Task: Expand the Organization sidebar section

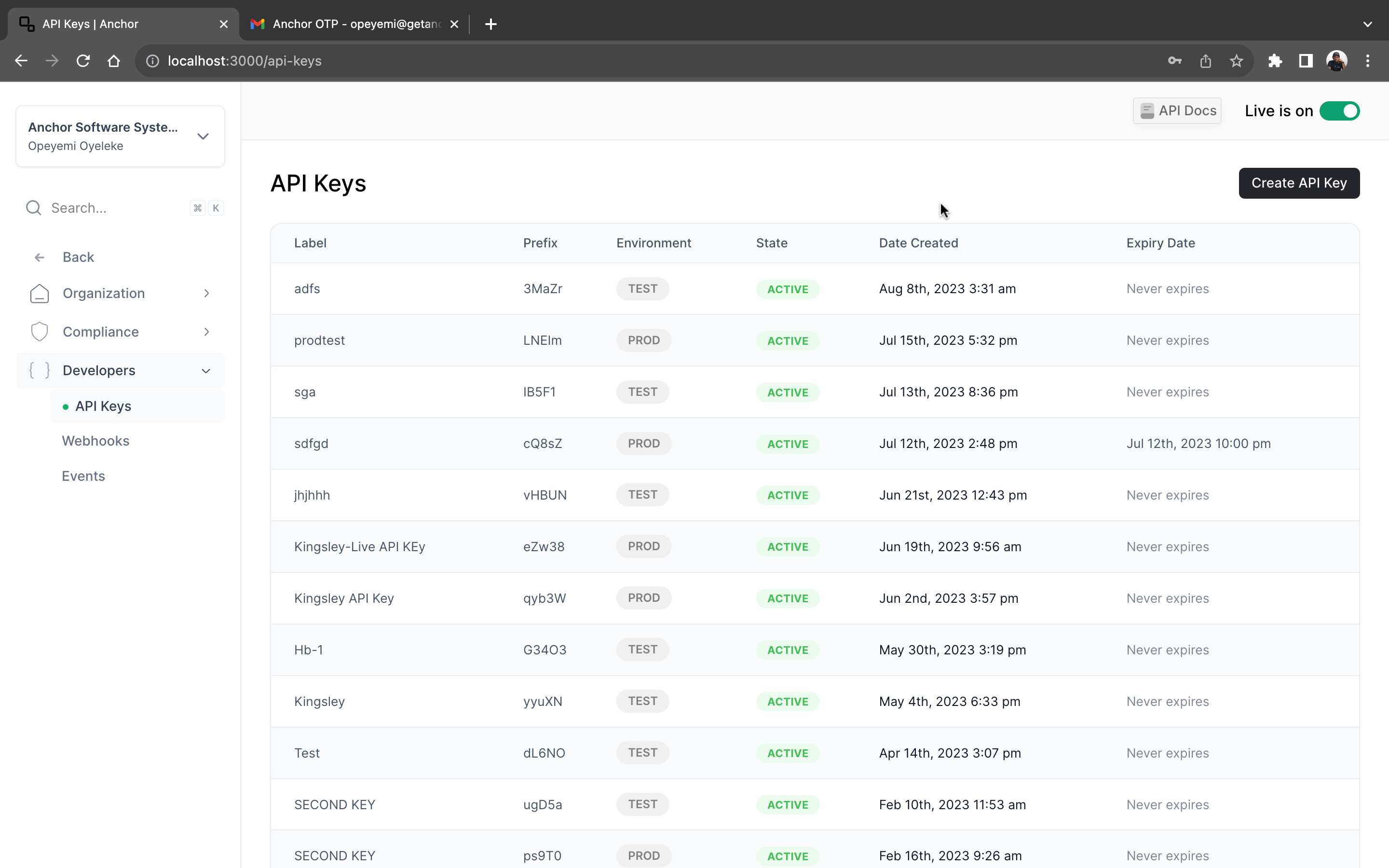Action: point(121,293)
